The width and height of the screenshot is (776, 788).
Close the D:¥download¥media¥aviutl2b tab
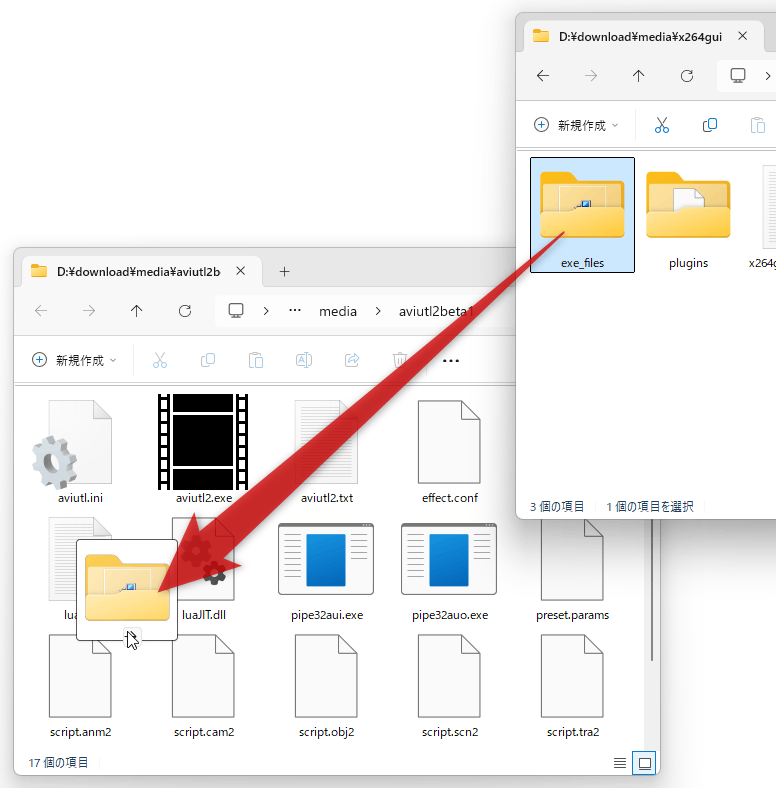pyautogui.click(x=241, y=271)
